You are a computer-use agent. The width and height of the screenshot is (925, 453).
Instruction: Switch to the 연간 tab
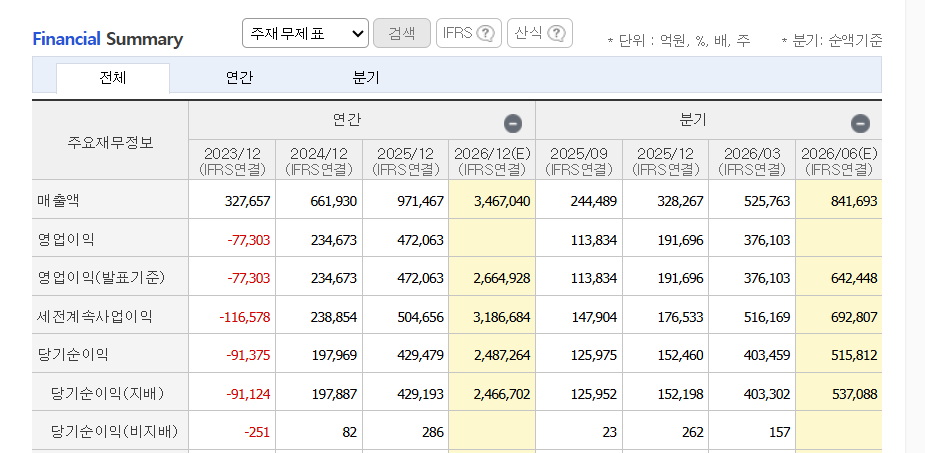point(240,78)
